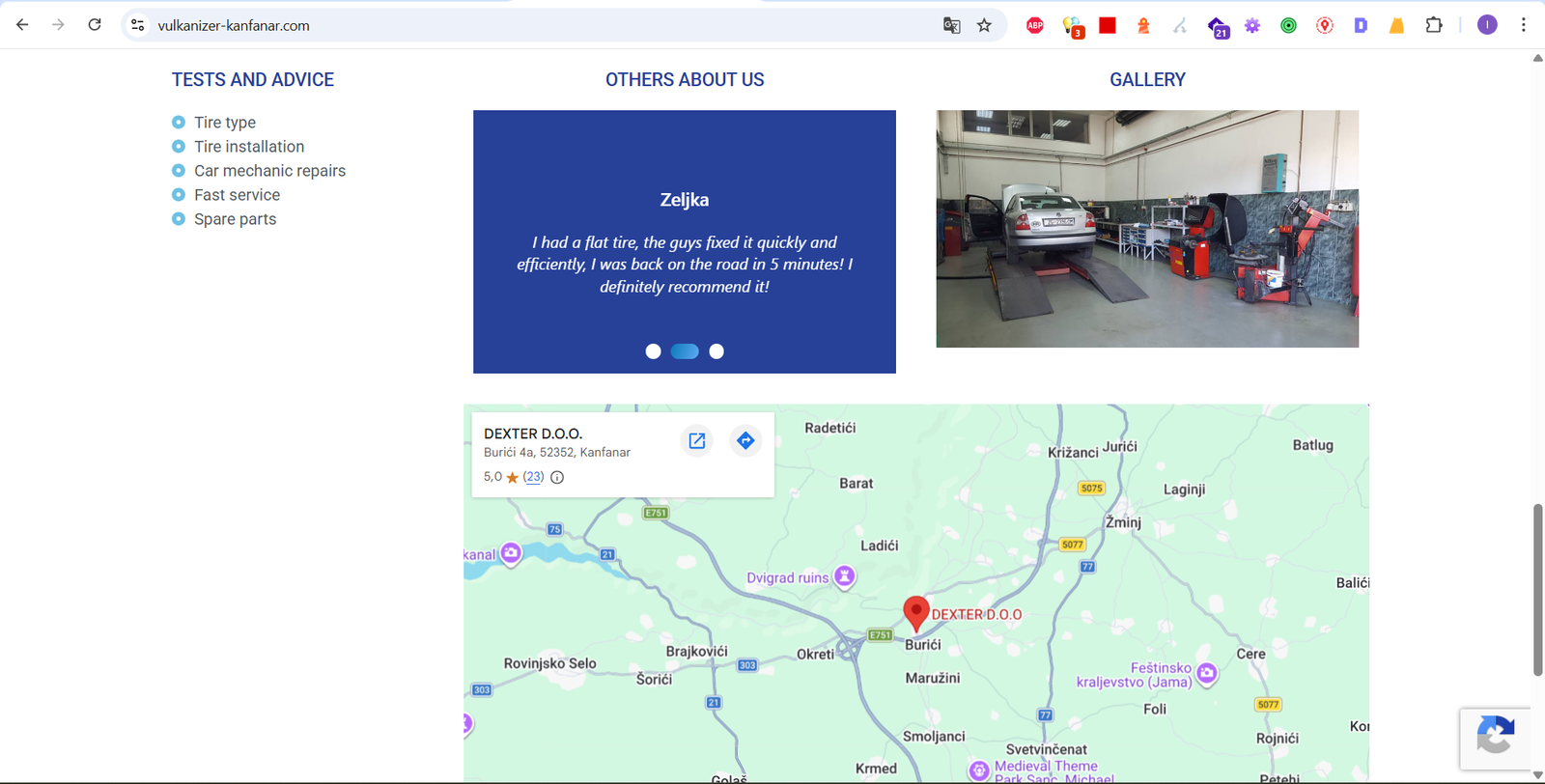The height and width of the screenshot is (784, 1545).
Task: Click the Directions arrow icon
Action: [x=745, y=441]
